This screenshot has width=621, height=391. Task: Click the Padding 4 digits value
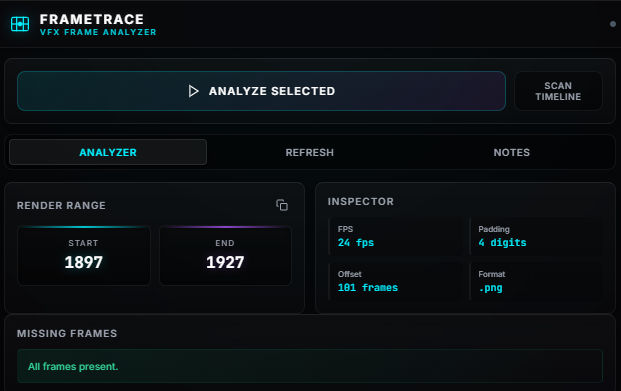502,242
